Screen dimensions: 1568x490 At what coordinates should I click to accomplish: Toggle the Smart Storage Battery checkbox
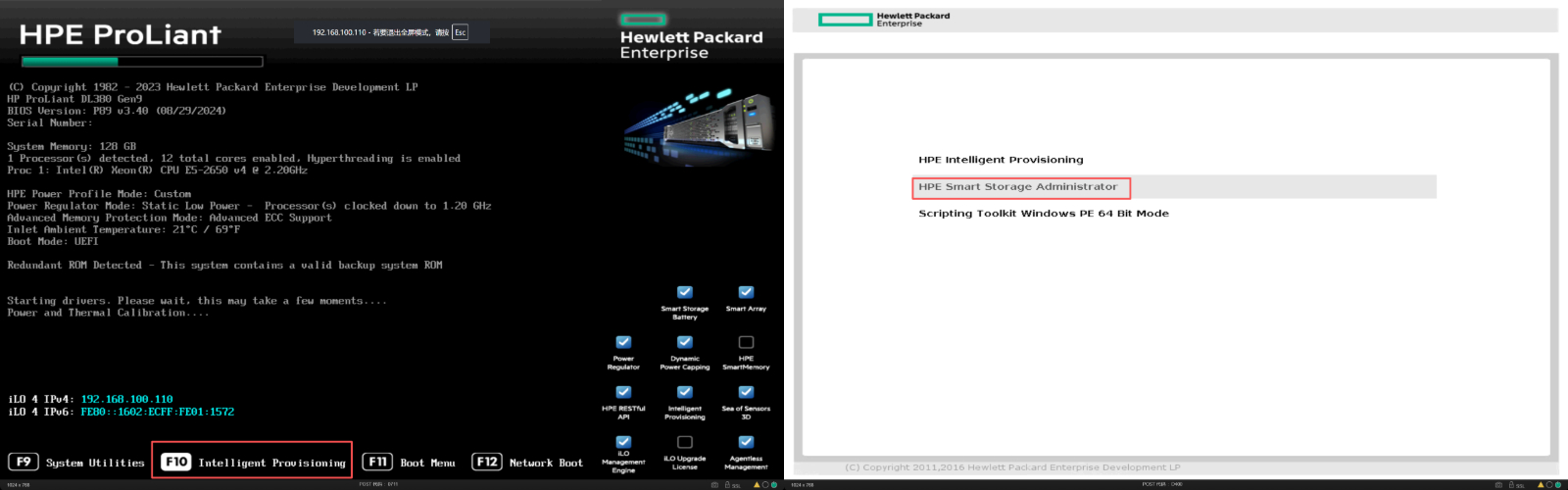click(685, 292)
